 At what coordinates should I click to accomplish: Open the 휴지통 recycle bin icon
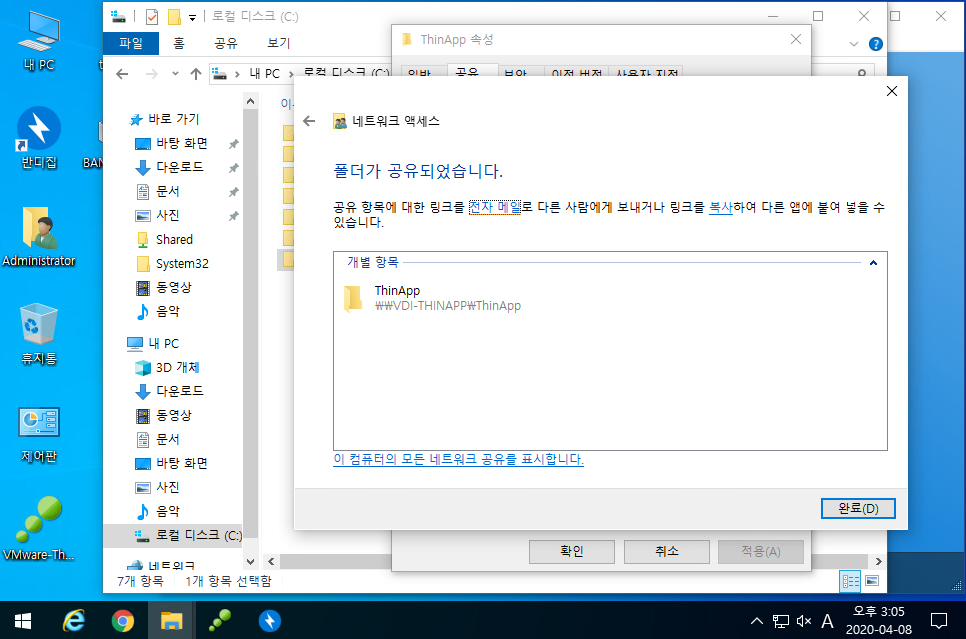click(x=38, y=334)
